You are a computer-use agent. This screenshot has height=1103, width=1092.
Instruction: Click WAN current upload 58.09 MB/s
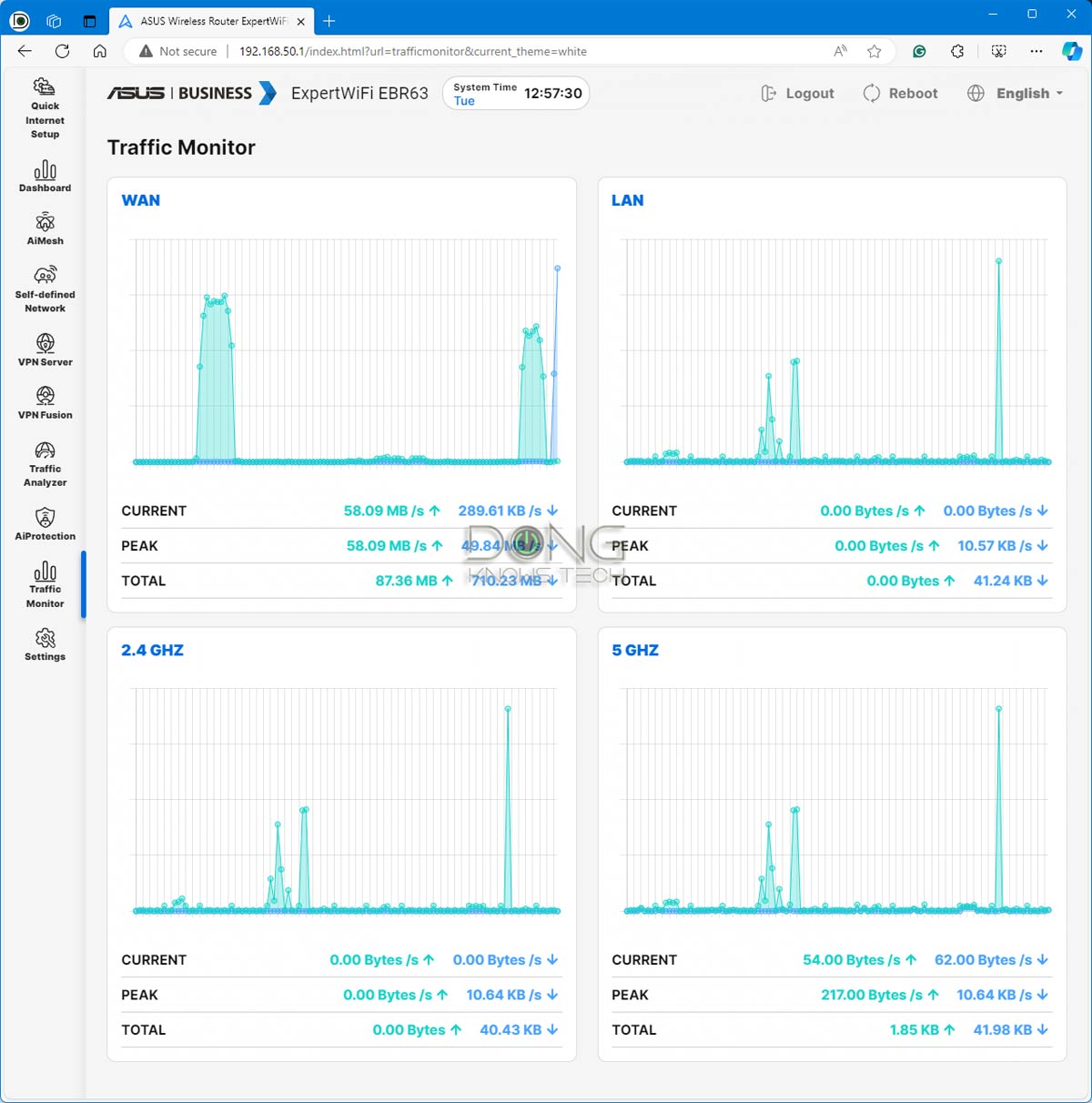(x=392, y=511)
